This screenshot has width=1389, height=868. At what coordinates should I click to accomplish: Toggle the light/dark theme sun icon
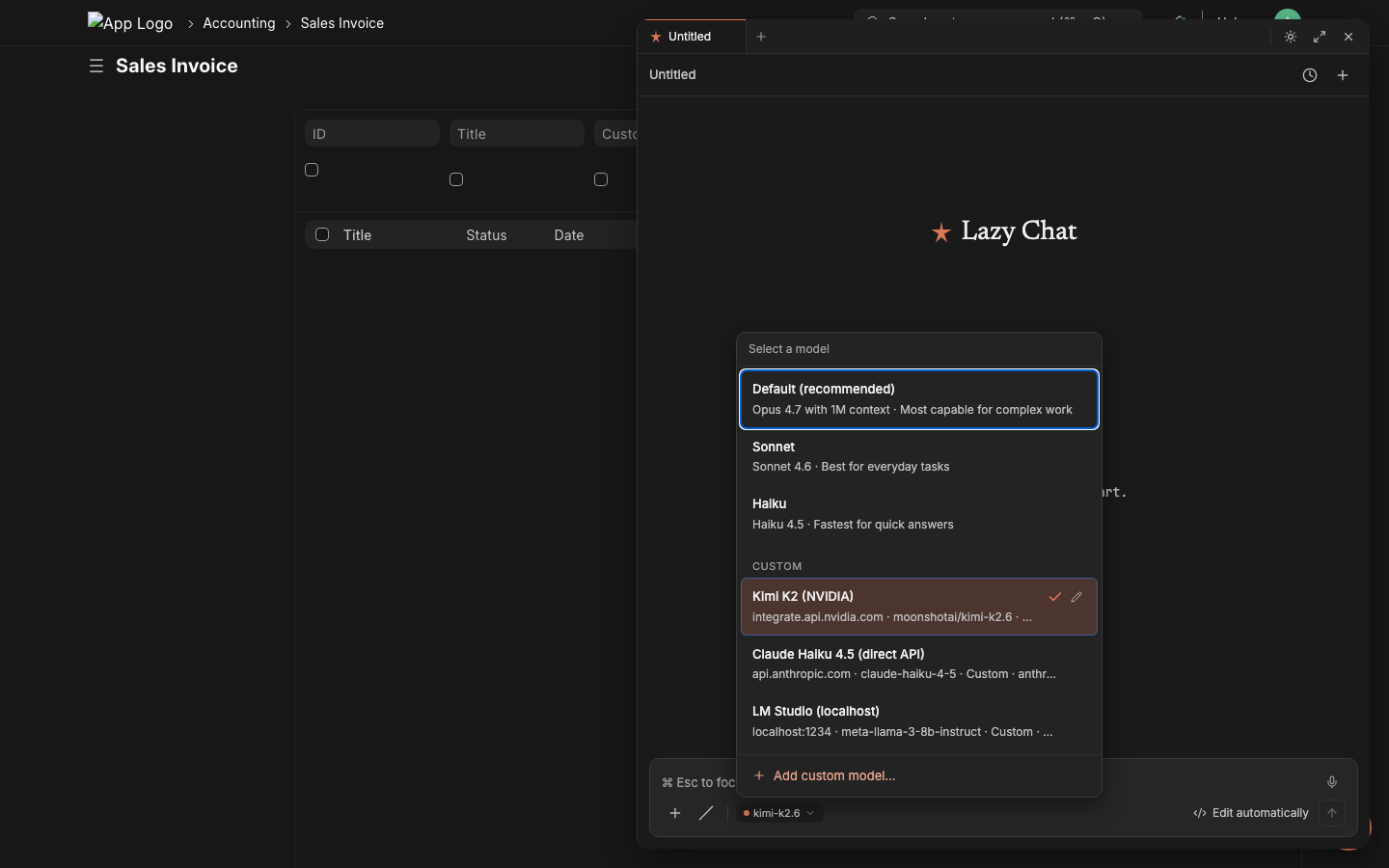click(1291, 37)
